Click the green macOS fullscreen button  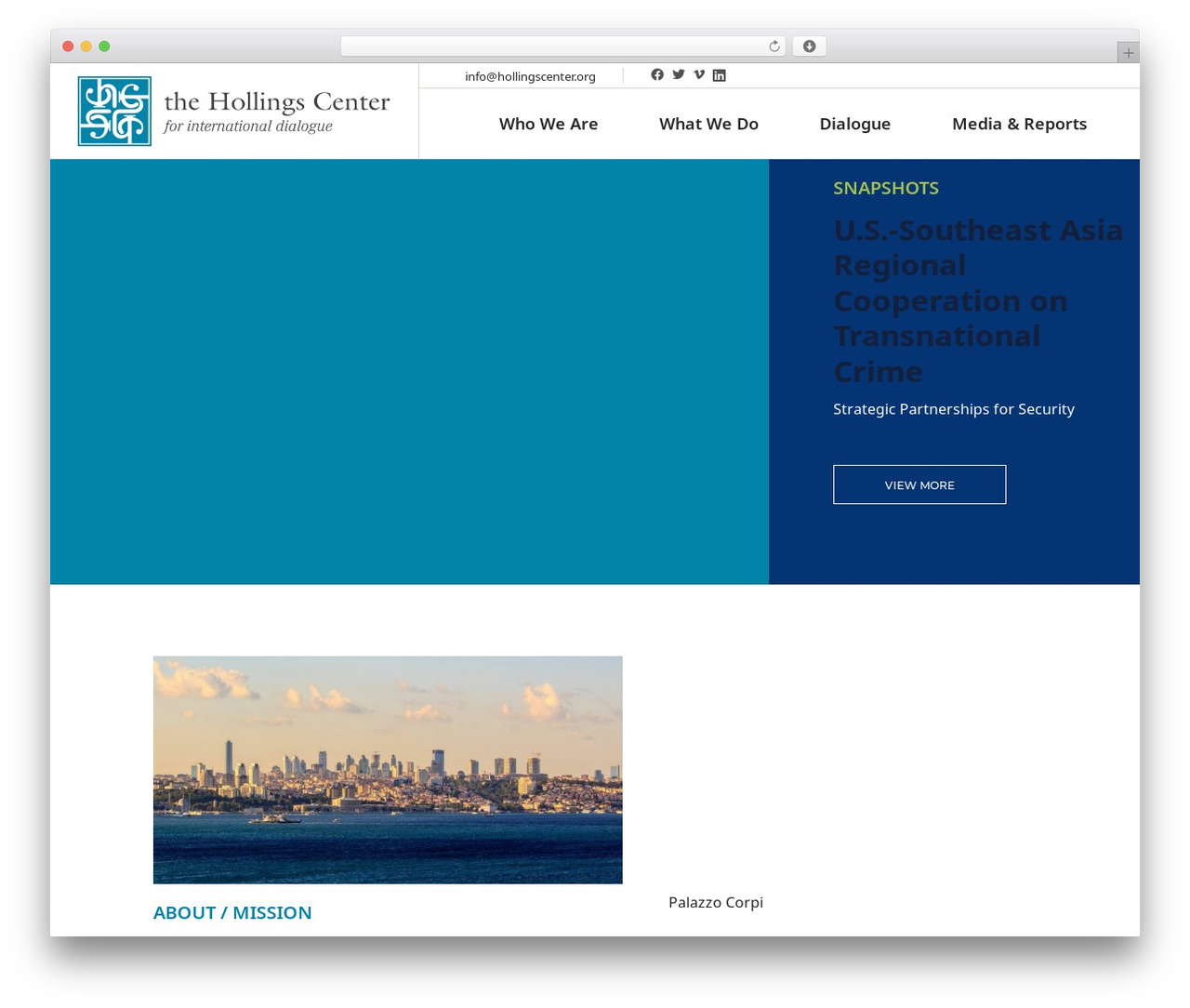pyautogui.click(x=104, y=46)
